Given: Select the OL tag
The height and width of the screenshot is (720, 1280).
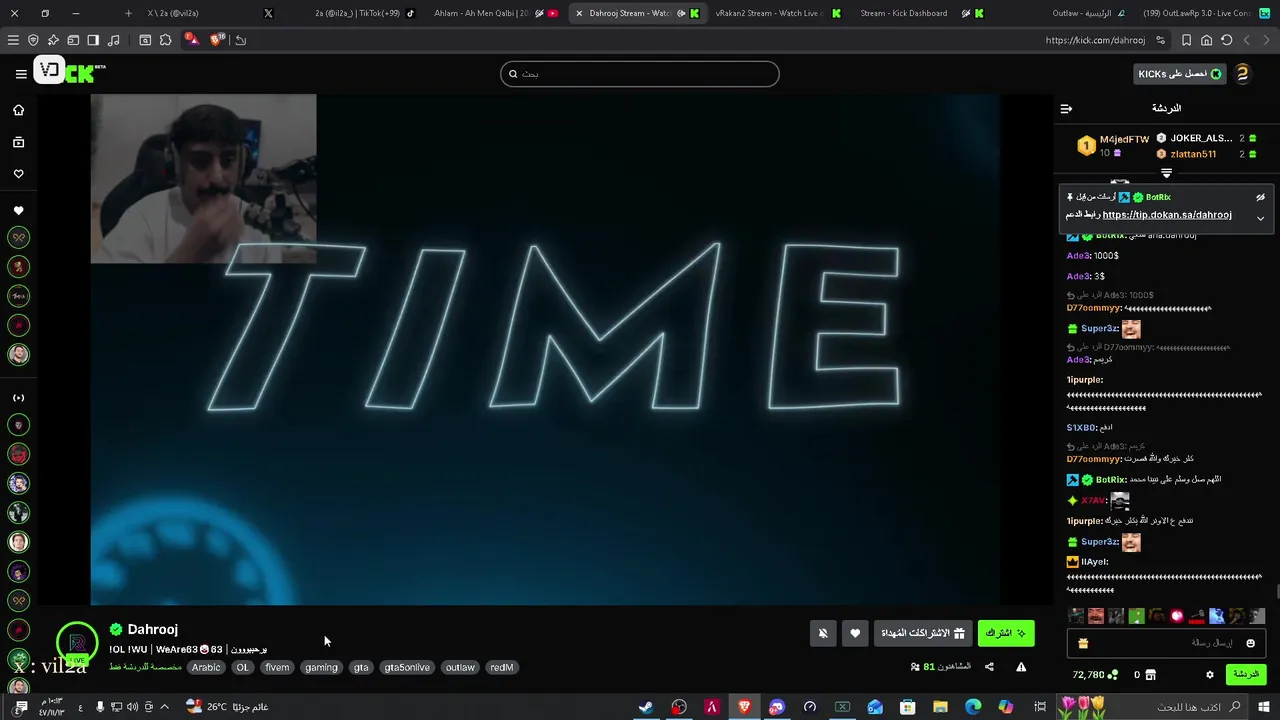Looking at the screenshot, I should point(242,667).
